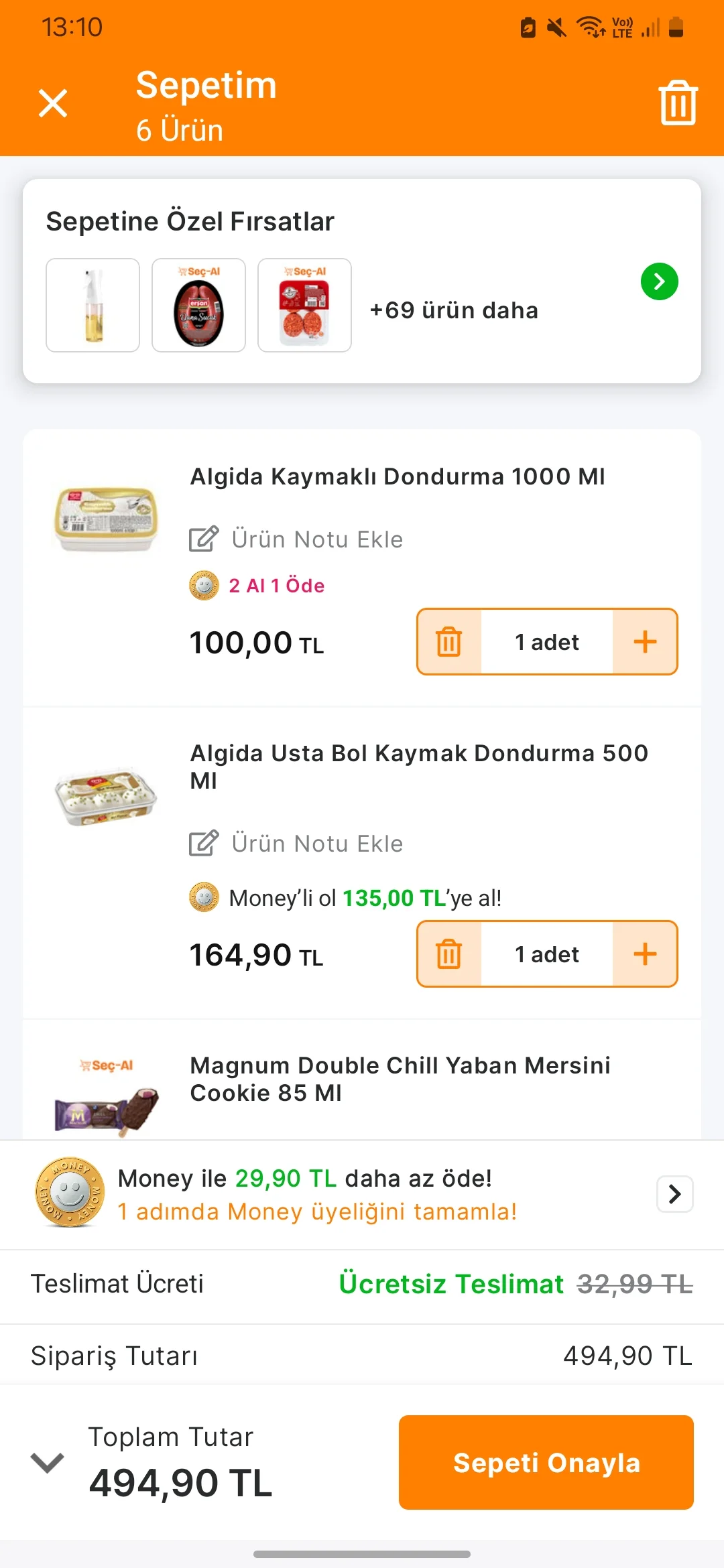Image resolution: width=724 pixels, height=1568 pixels.
Task: Increase quantity of Algida Kaymaklı Dondurma
Action: (645, 642)
